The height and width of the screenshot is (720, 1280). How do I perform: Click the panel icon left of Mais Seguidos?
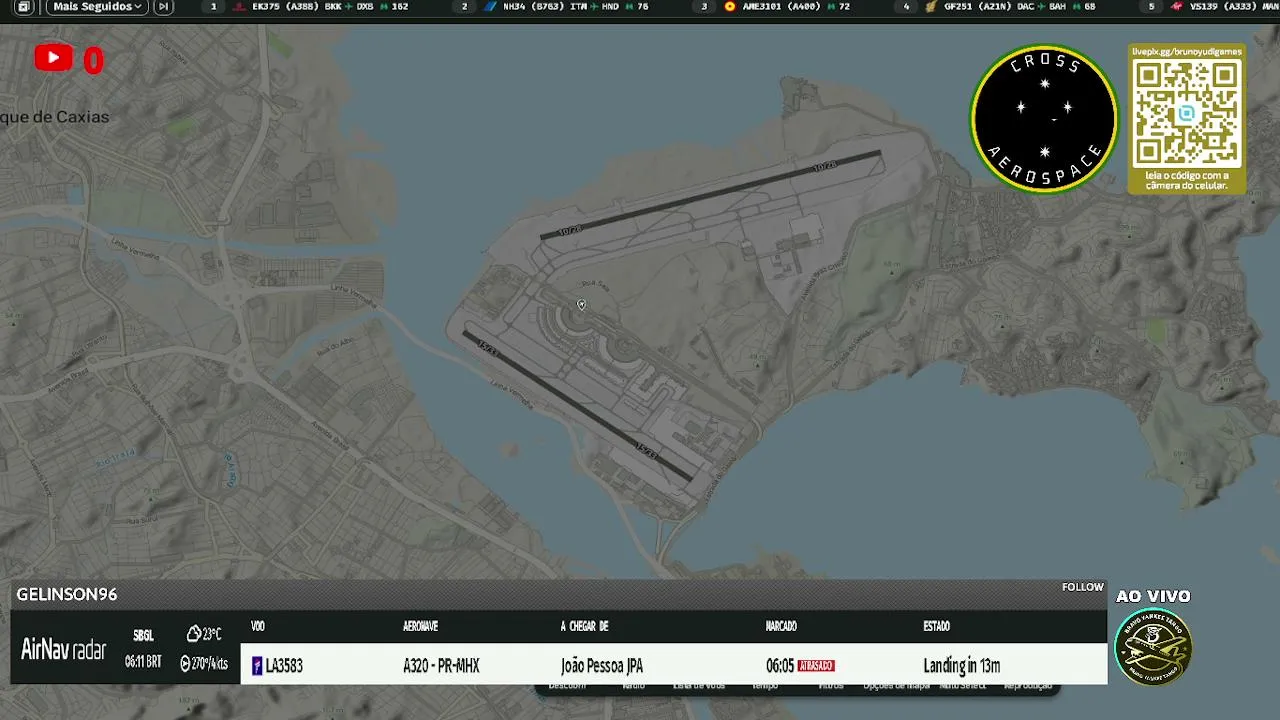[24, 7]
